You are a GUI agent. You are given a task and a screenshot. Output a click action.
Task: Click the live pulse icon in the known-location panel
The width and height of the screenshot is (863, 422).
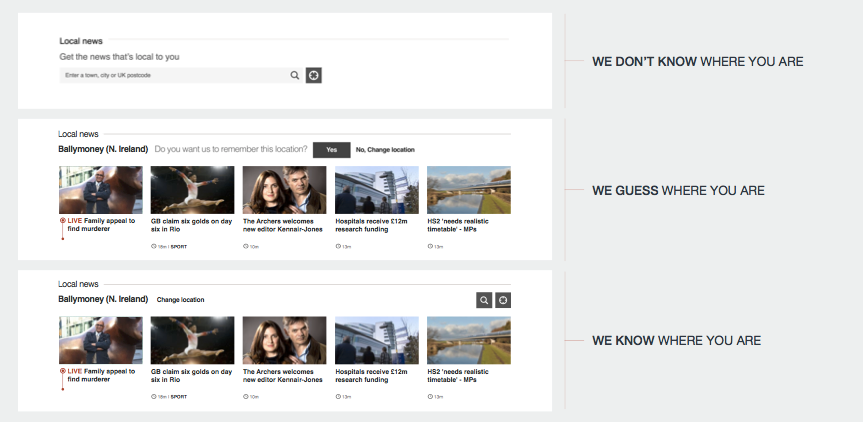(x=63, y=371)
